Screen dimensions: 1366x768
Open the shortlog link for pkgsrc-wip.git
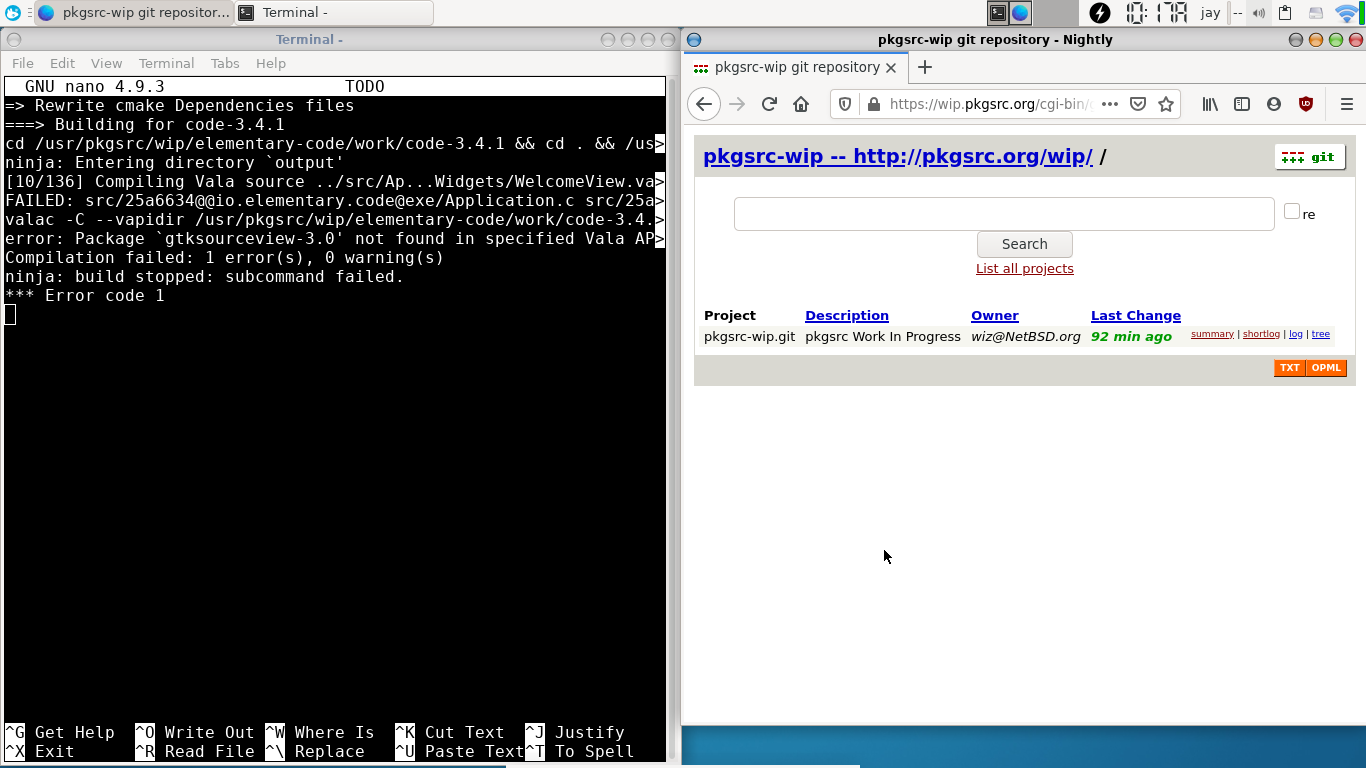1261,334
